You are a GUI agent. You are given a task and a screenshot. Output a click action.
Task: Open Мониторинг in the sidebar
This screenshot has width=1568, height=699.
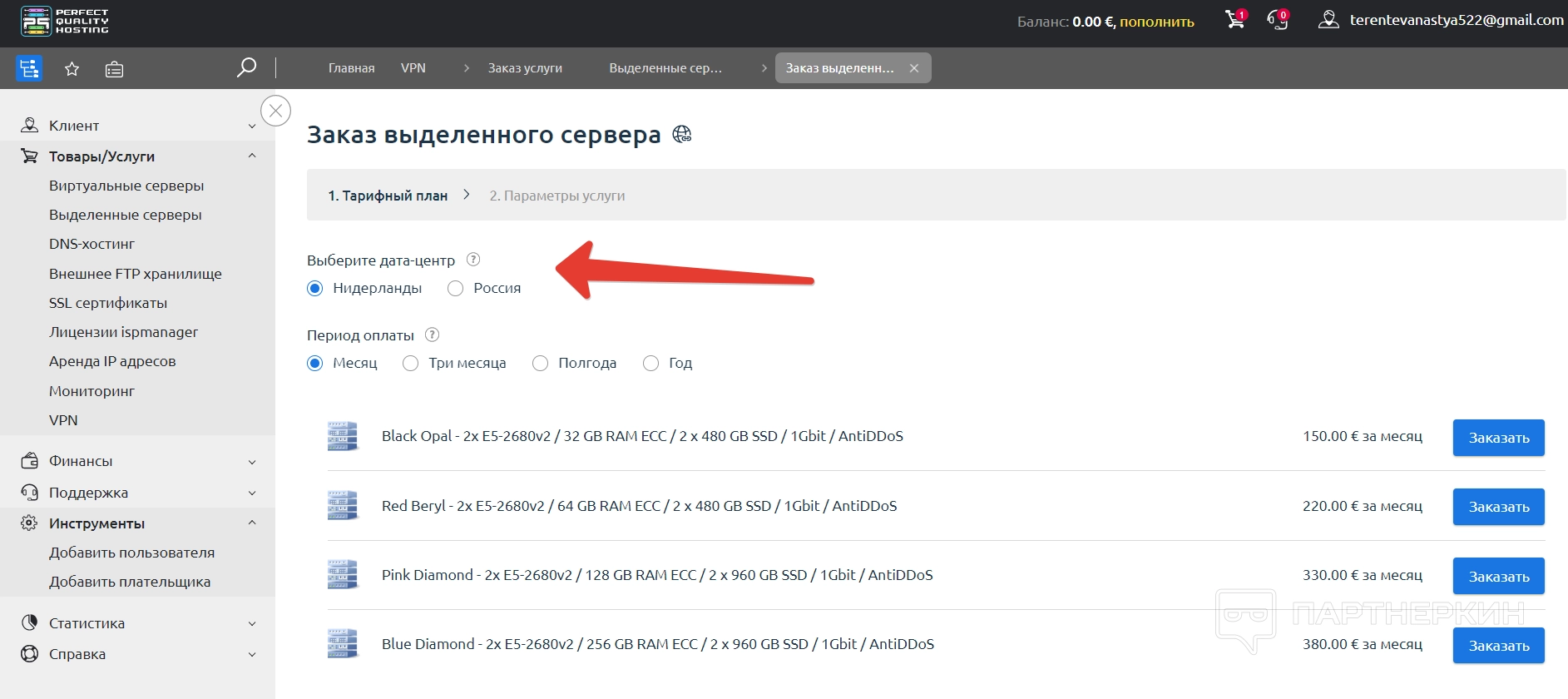point(92,391)
